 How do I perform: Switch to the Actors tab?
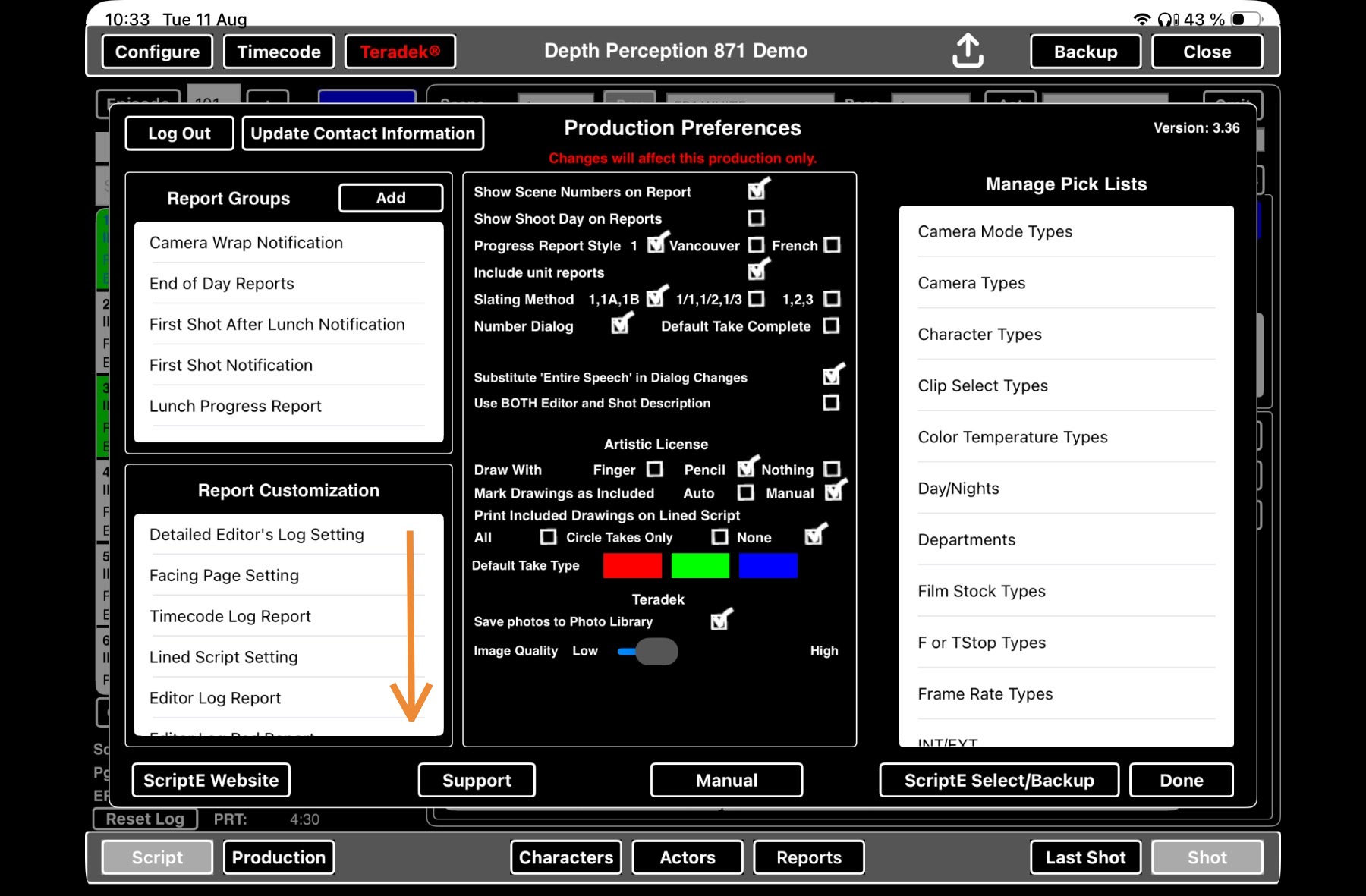click(x=687, y=857)
